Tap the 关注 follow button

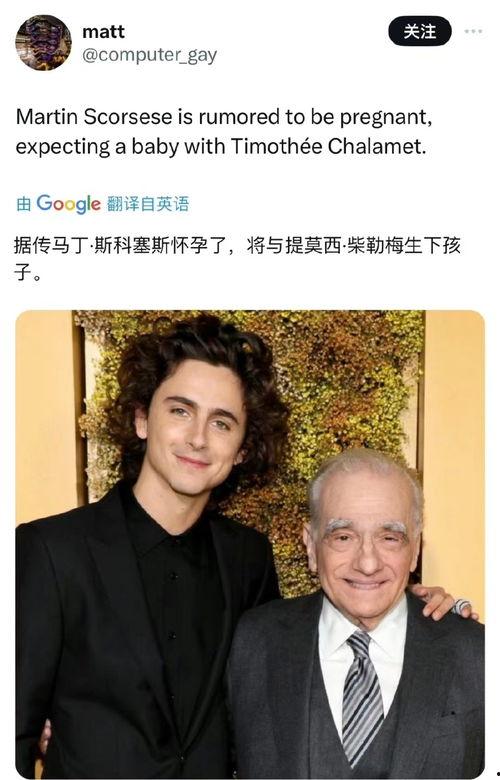[x=419, y=31]
